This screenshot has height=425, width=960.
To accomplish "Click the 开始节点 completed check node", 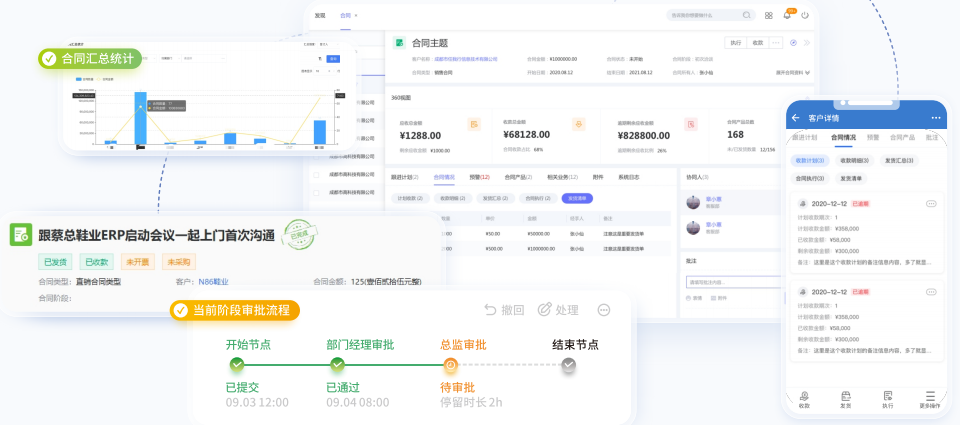I will [x=236, y=366].
